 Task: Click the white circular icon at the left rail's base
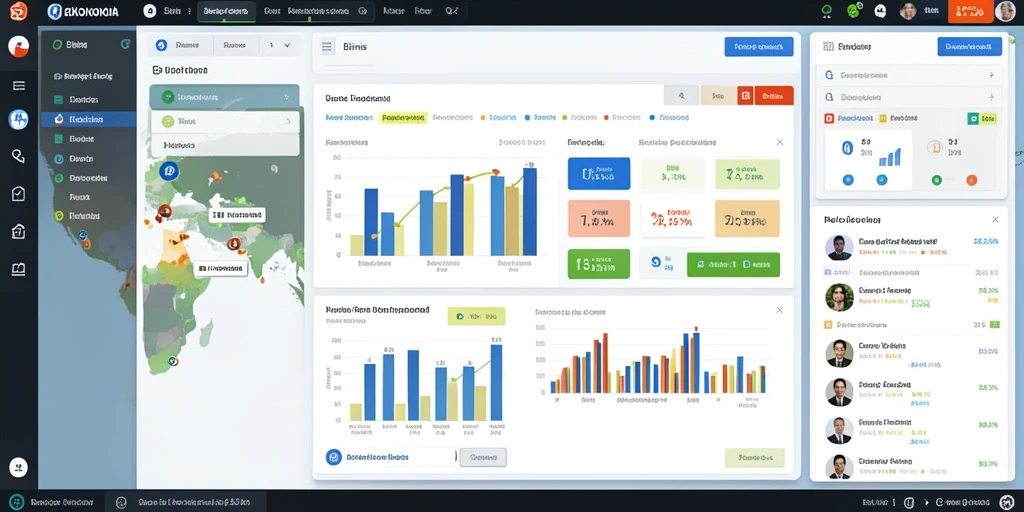pyautogui.click(x=18, y=467)
